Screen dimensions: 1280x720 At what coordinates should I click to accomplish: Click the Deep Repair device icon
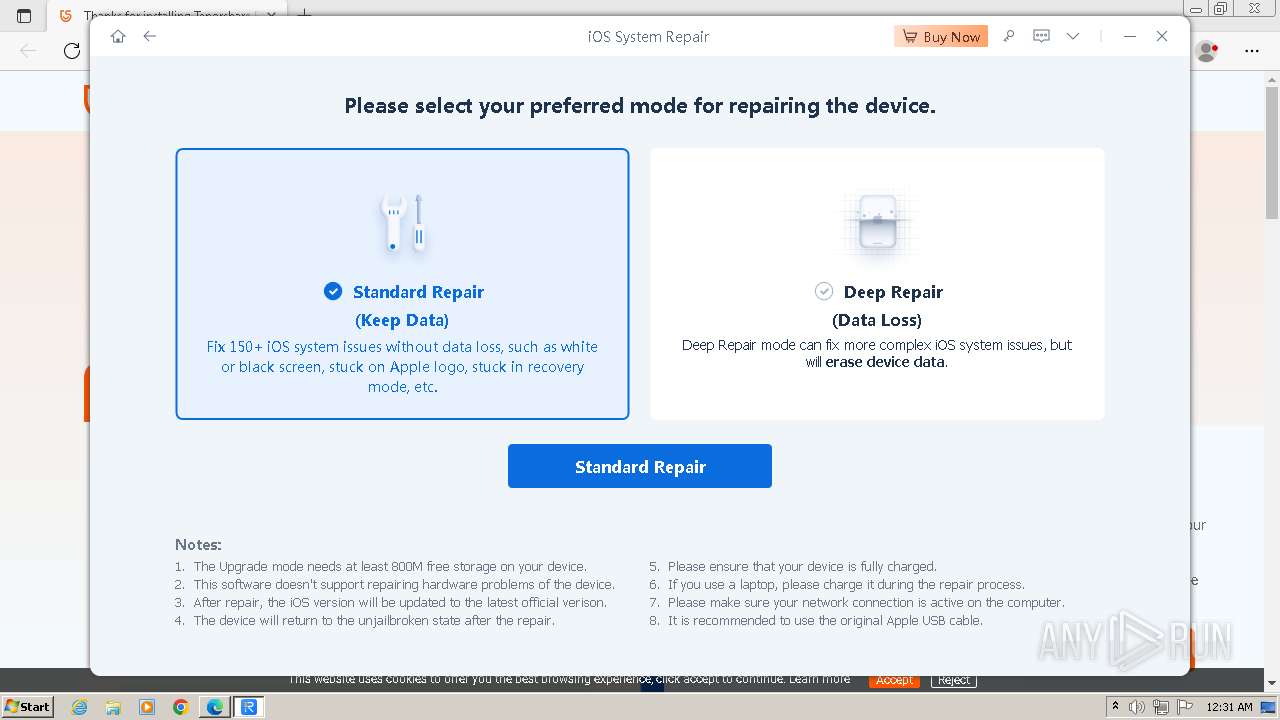[878, 222]
